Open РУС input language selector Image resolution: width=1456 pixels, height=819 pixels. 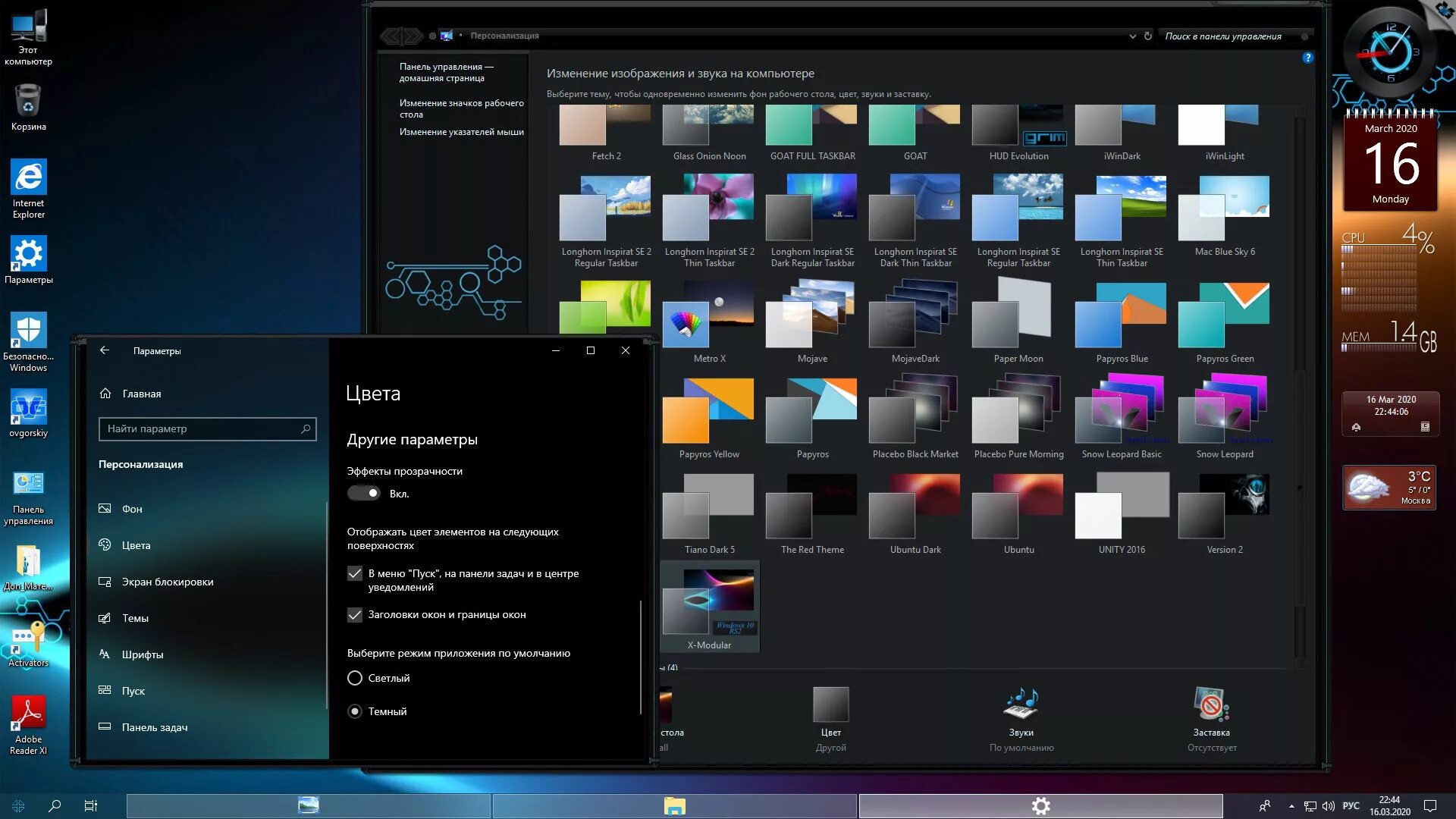pos(1351,806)
